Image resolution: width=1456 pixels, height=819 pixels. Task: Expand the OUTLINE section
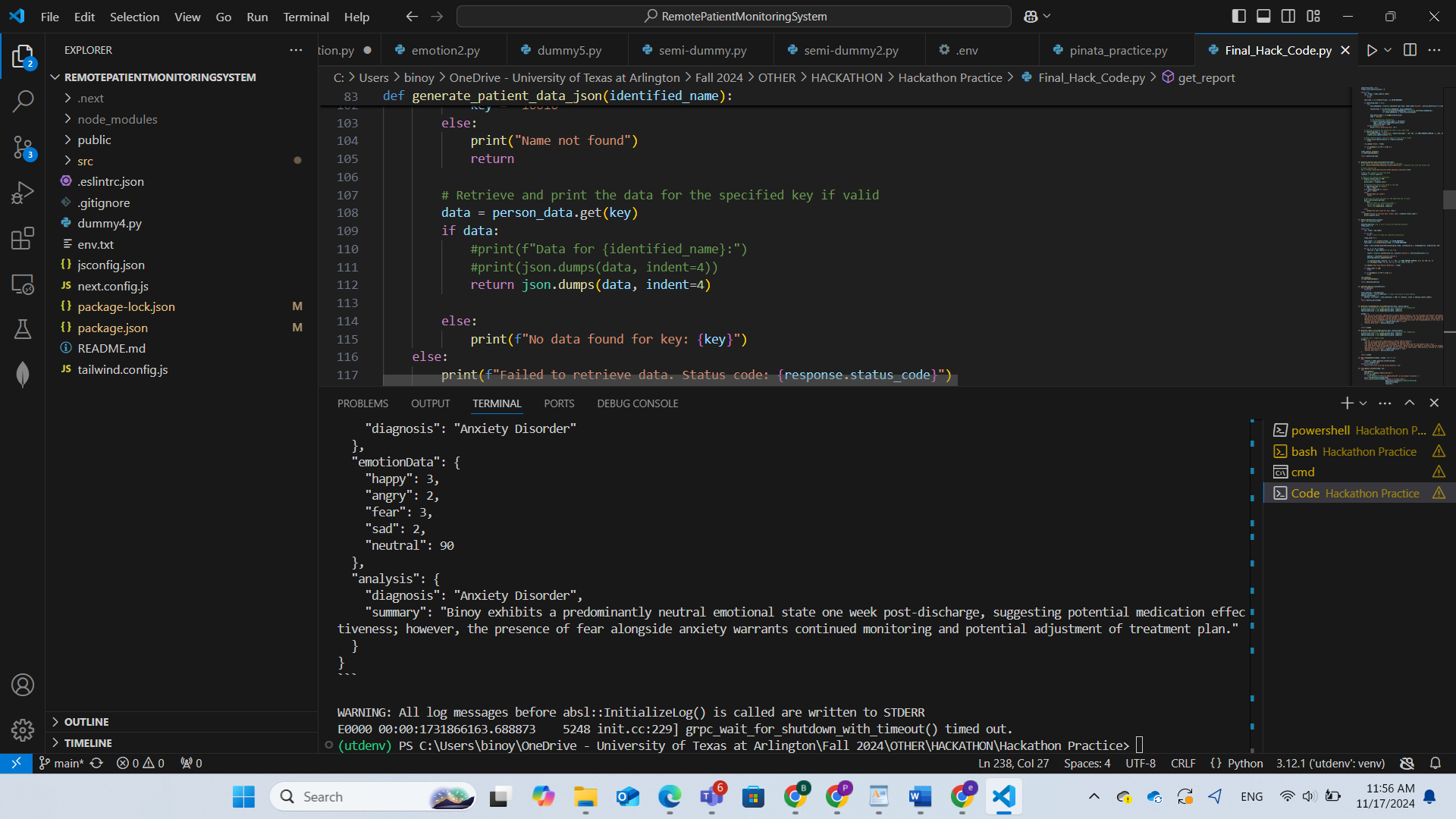[x=86, y=722]
